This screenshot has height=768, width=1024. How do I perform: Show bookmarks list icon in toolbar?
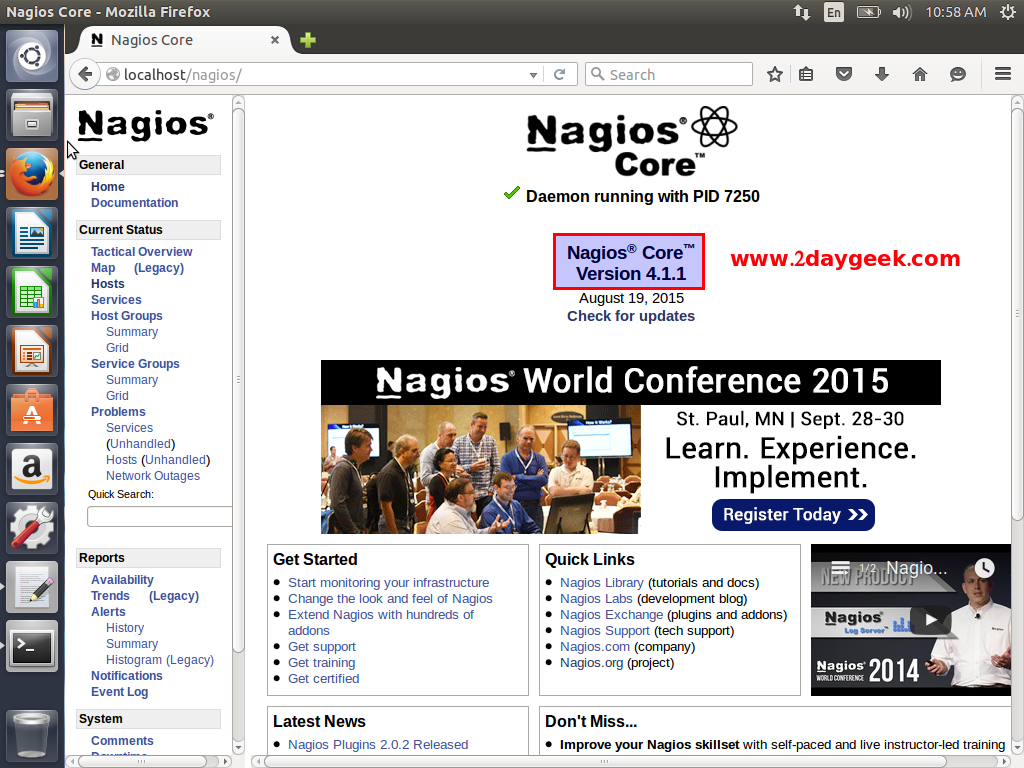point(806,74)
